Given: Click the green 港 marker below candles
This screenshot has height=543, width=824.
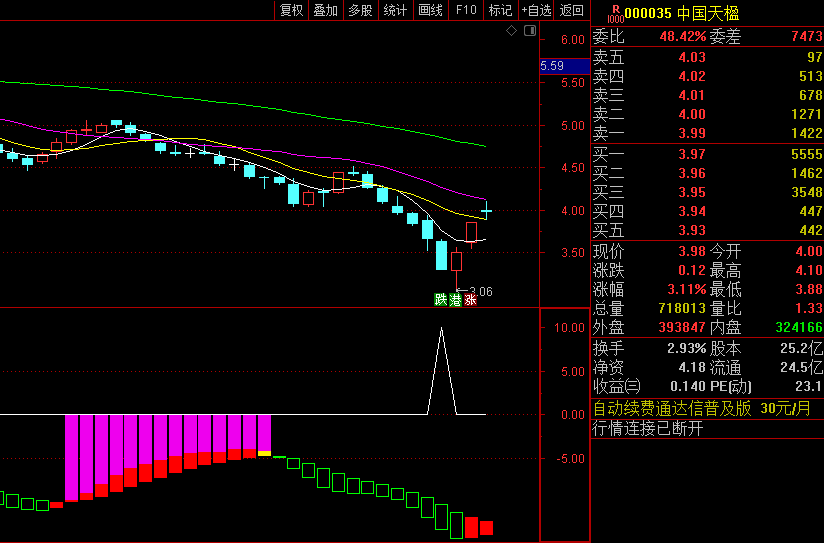Looking at the screenshot, I should pos(455,300).
